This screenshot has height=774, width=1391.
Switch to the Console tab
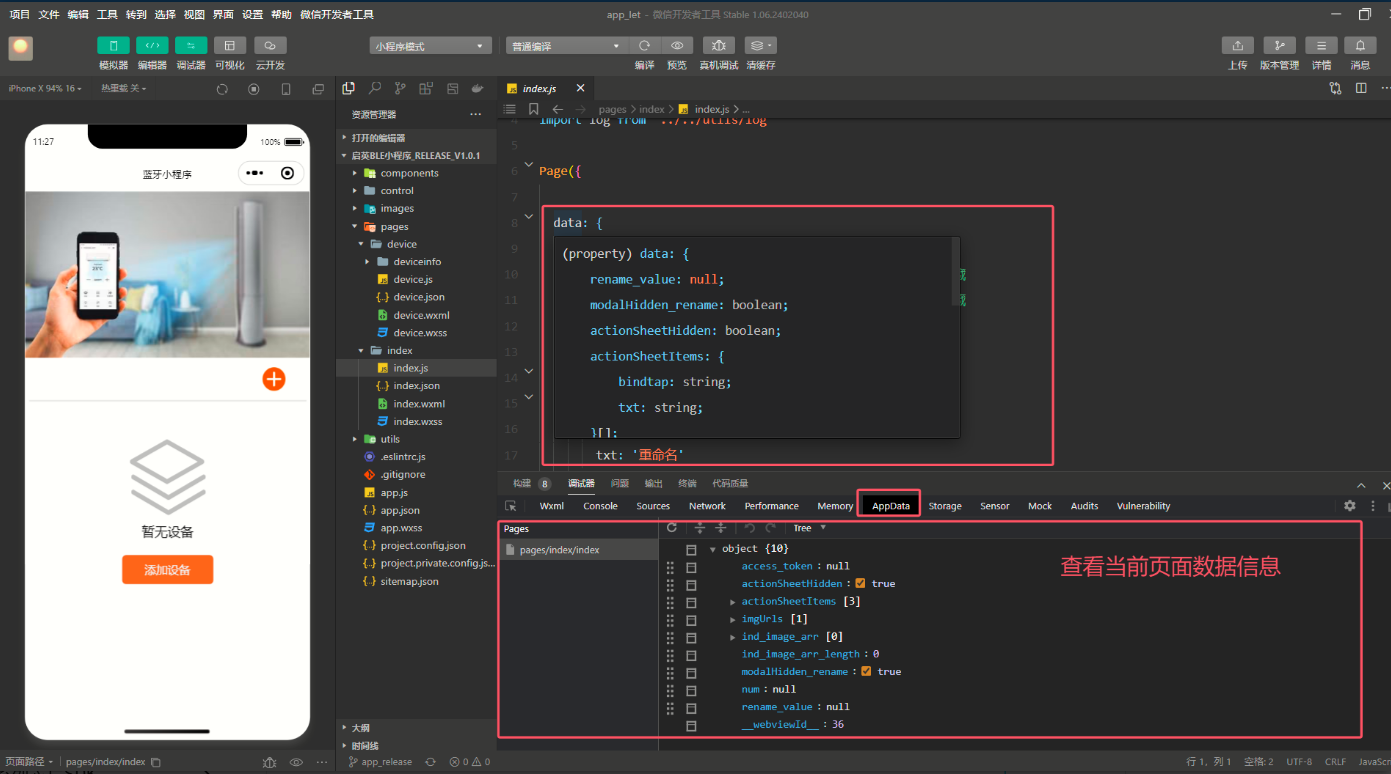(600, 506)
